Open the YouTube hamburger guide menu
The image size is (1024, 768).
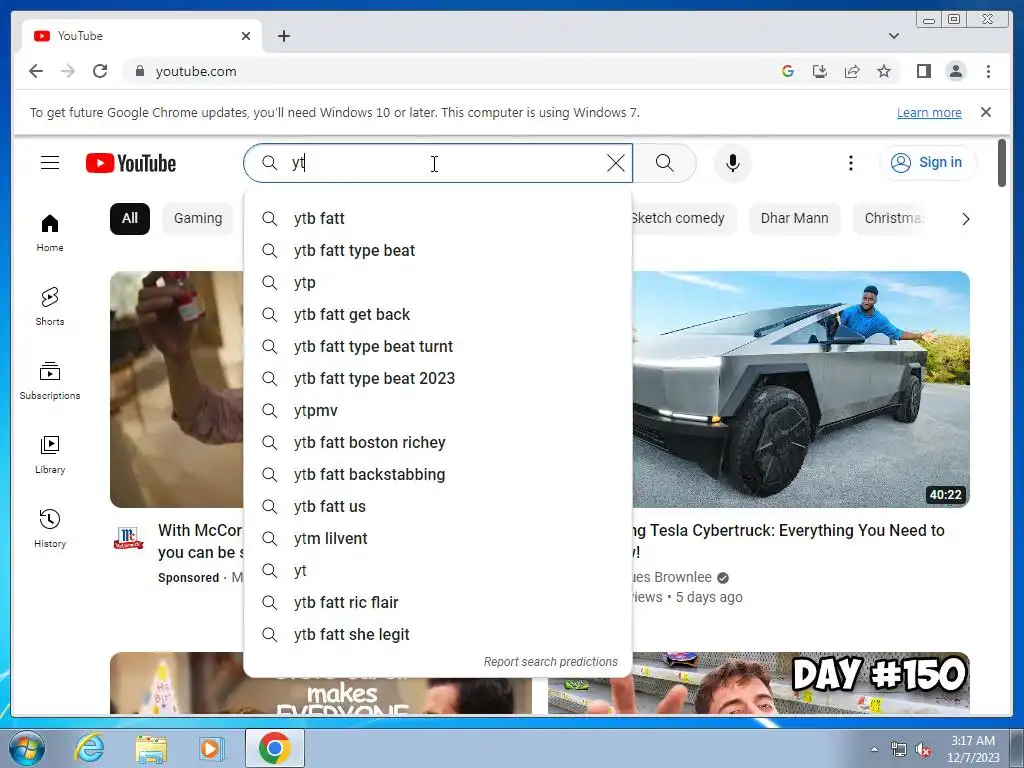pyautogui.click(x=50, y=163)
